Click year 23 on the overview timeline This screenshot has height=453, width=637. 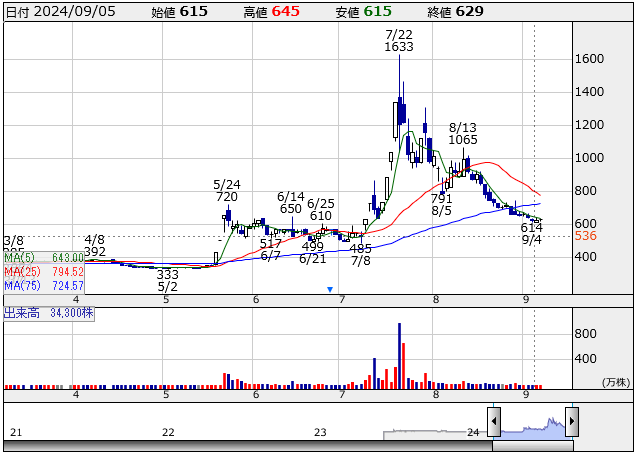(x=320, y=432)
